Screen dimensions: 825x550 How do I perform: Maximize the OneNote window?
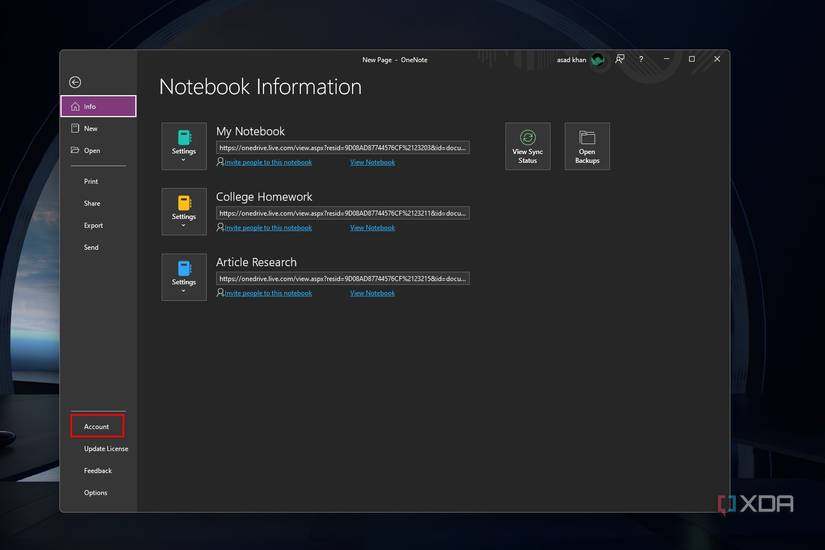click(x=692, y=59)
